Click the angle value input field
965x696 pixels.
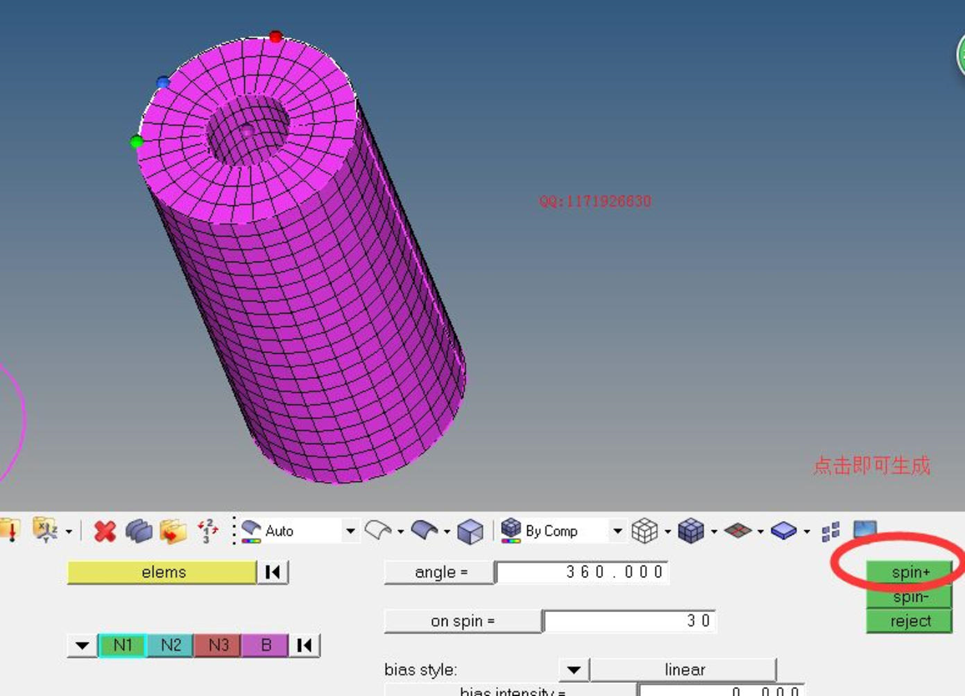coord(582,572)
